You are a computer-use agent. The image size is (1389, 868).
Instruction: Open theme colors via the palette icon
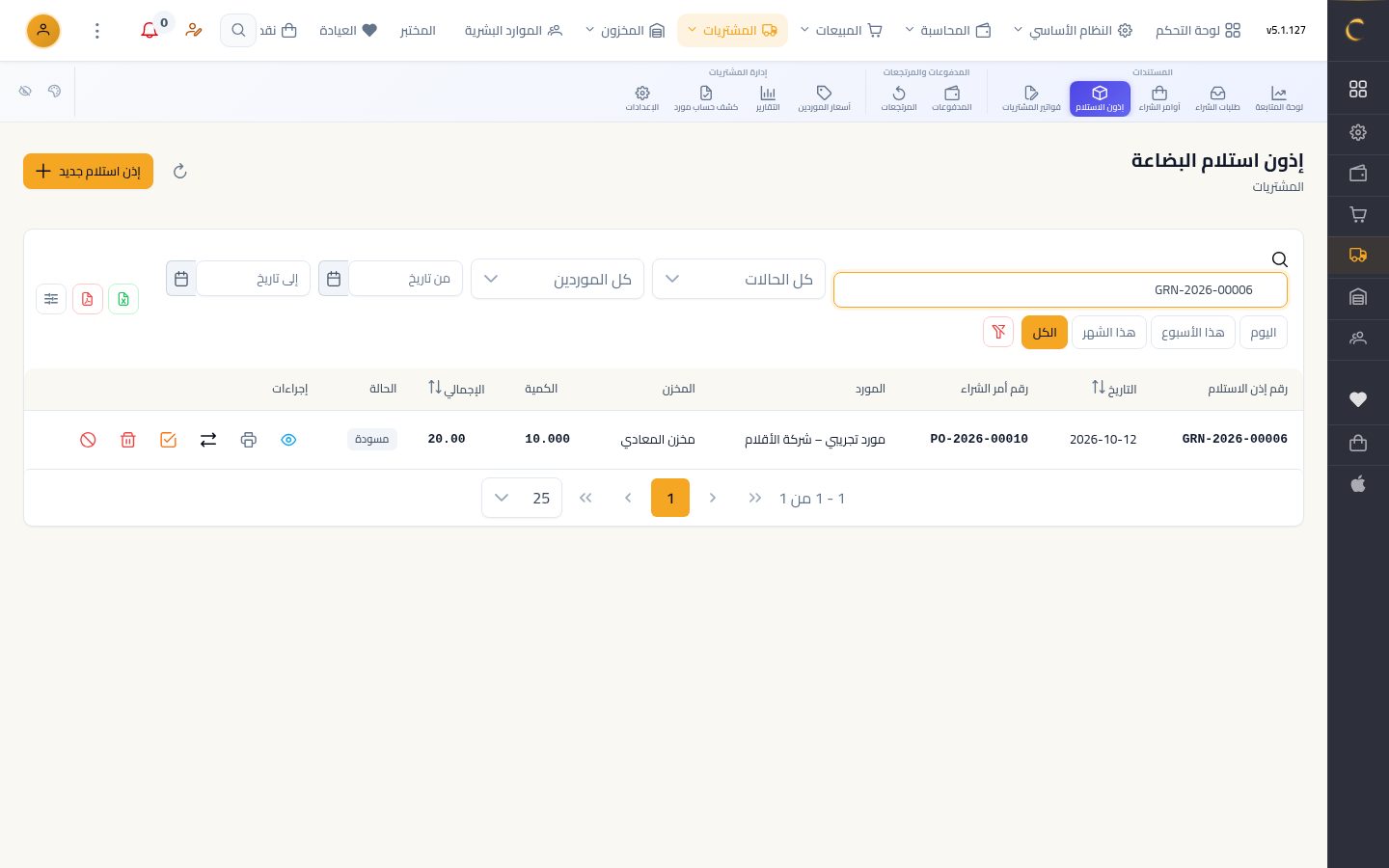tap(54, 91)
